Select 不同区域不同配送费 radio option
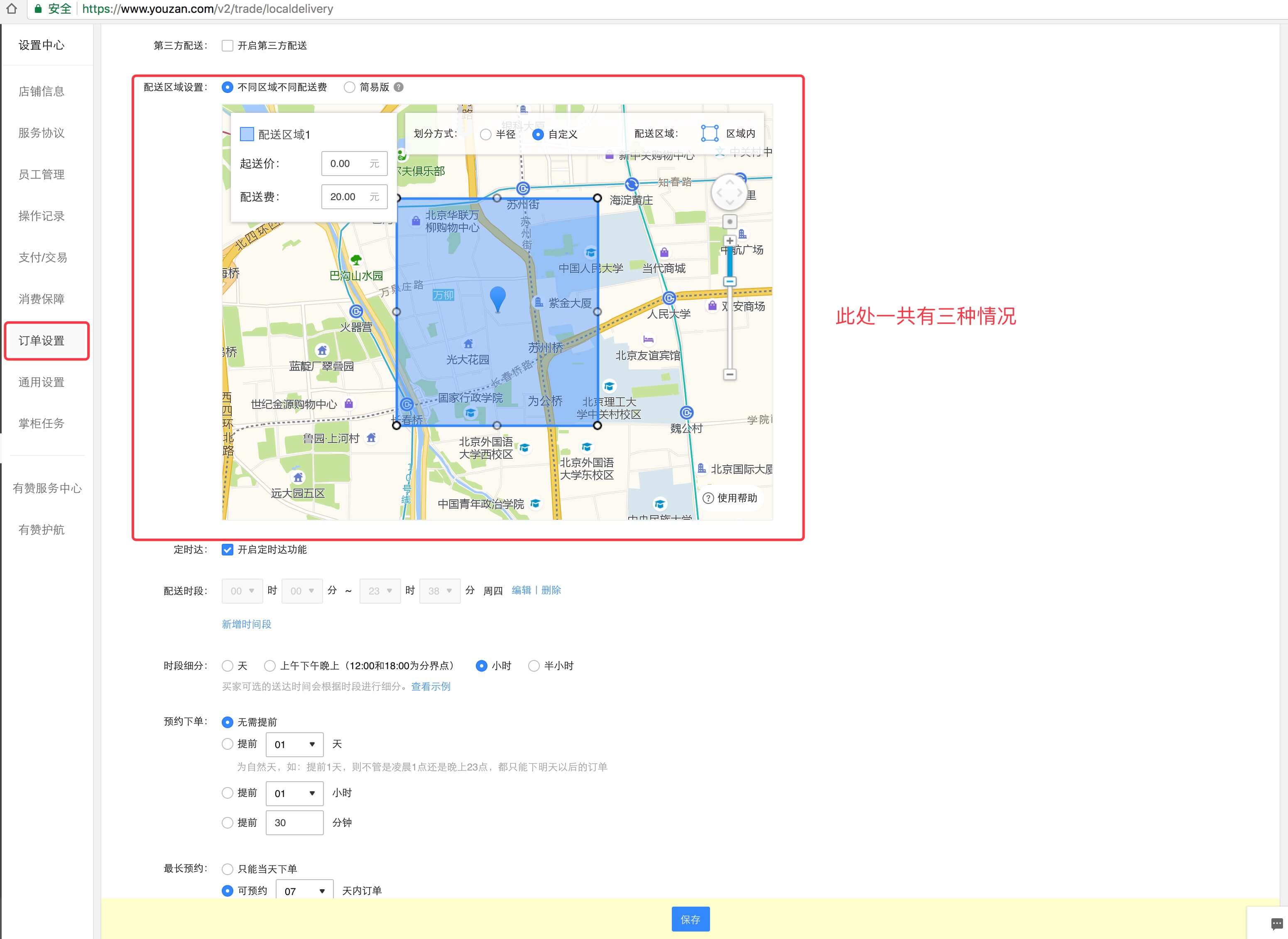Viewport: 1288px width, 939px height. [x=228, y=87]
